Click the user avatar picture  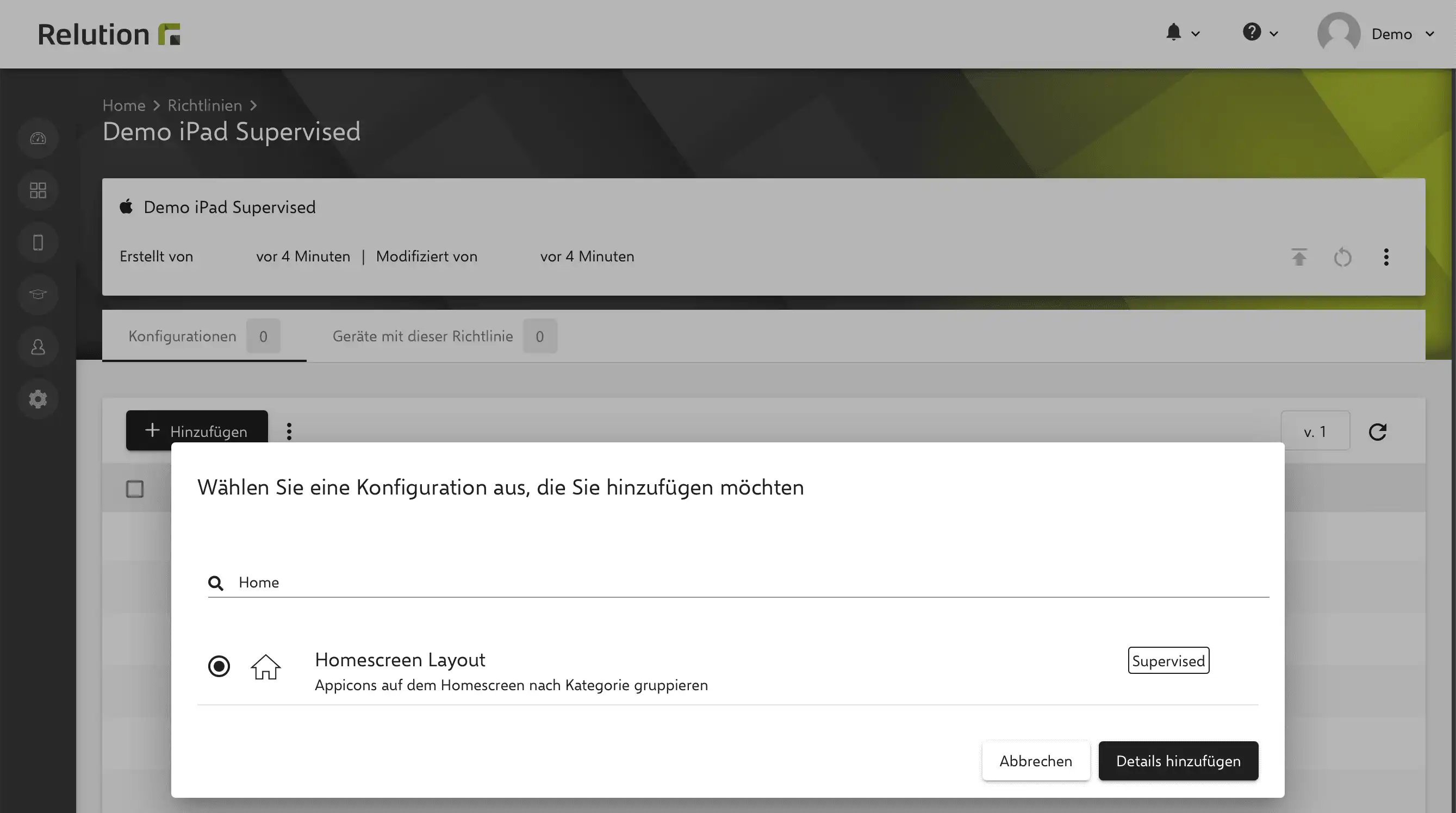pyautogui.click(x=1339, y=33)
